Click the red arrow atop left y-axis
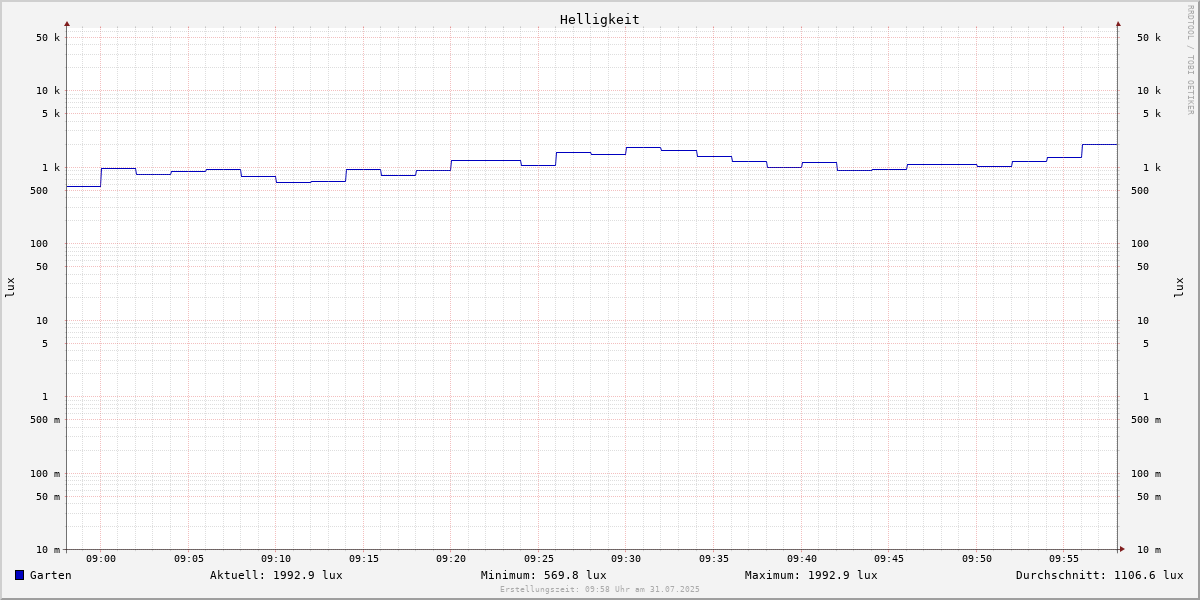1200x600 pixels. pos(67,23)
